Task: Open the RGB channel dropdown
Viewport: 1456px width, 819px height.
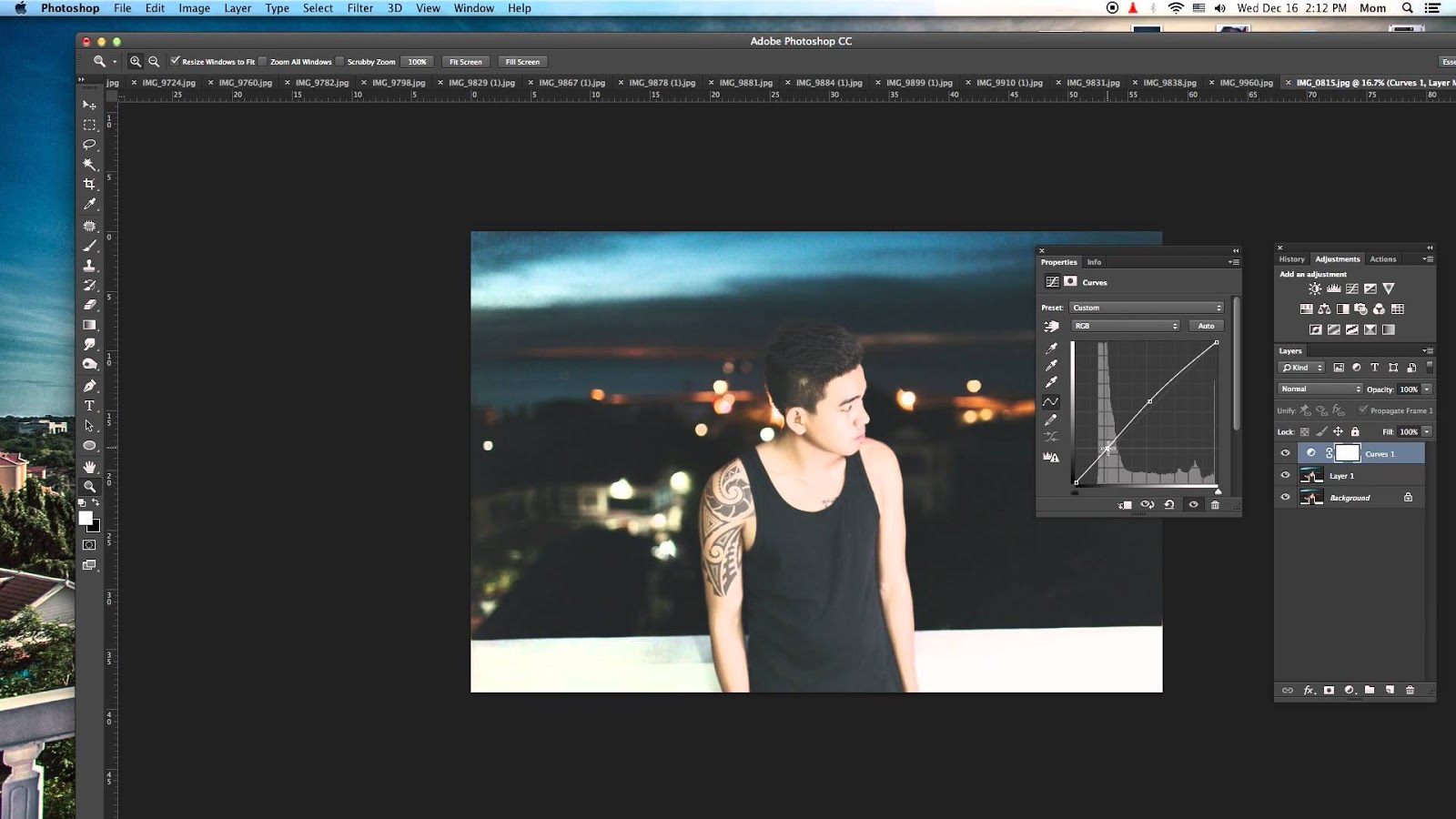Action: pyautogui.click(x=1126, y=326)
